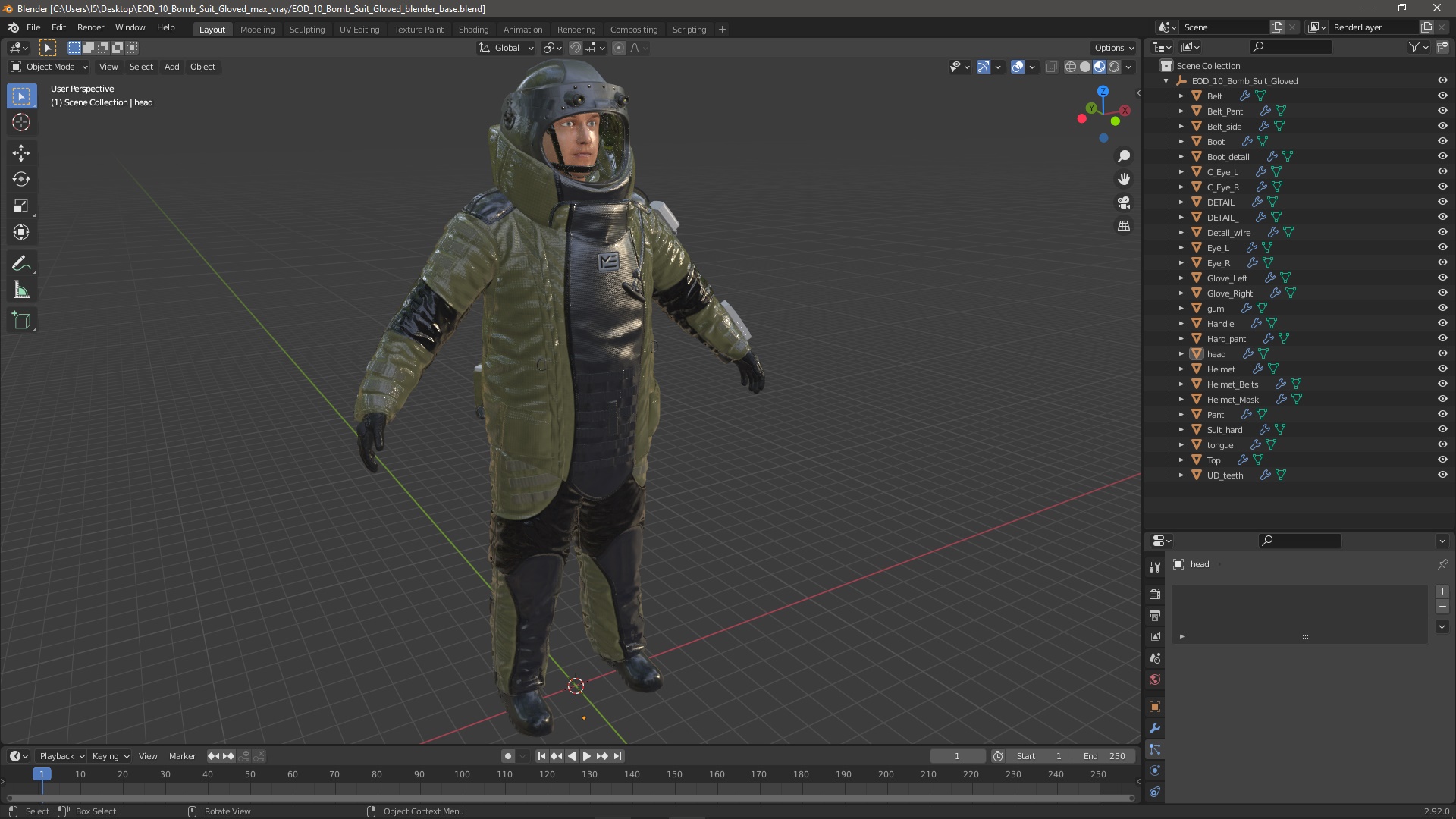Hide the Boot object in outliner

1442,142
